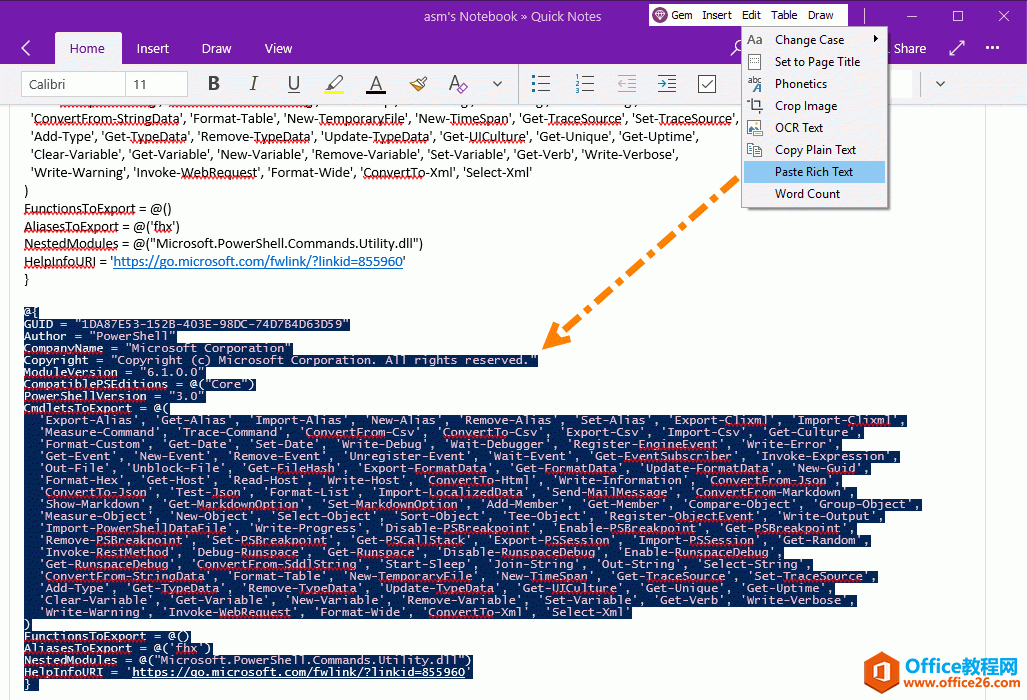Toggle bold formatting
Viewport: 1027px width, 700px height.
214,84
